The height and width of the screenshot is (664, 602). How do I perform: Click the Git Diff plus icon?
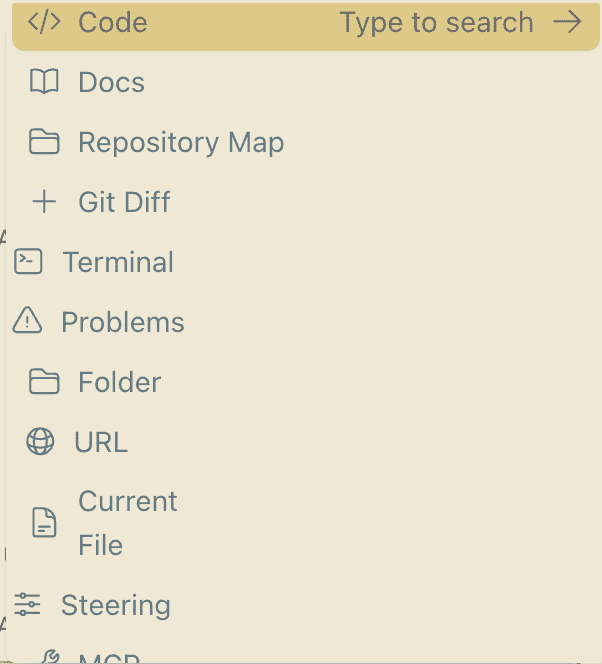tap(44, 202)
